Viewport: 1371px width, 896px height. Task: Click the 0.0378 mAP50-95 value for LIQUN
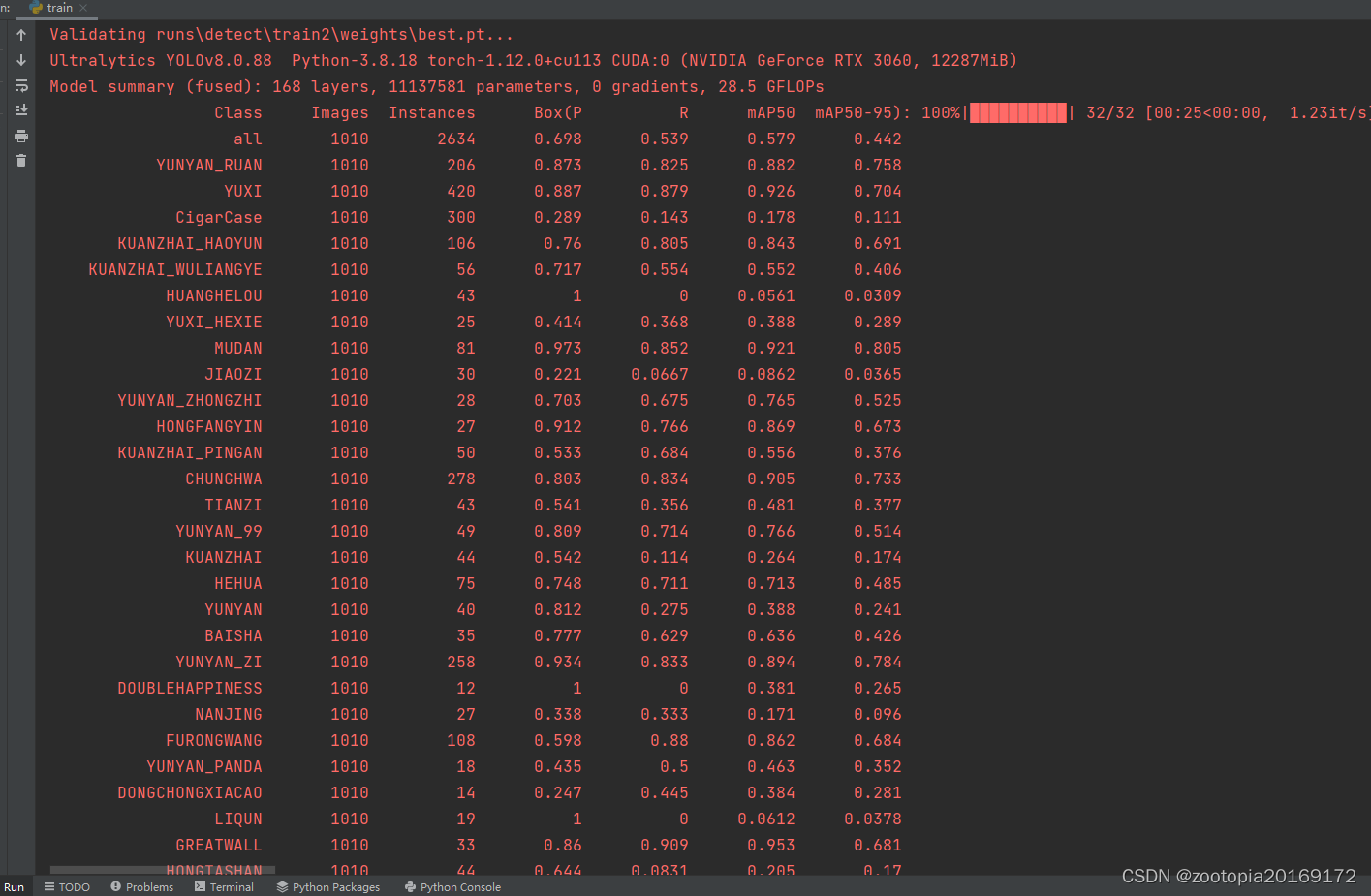pos(873,819)
